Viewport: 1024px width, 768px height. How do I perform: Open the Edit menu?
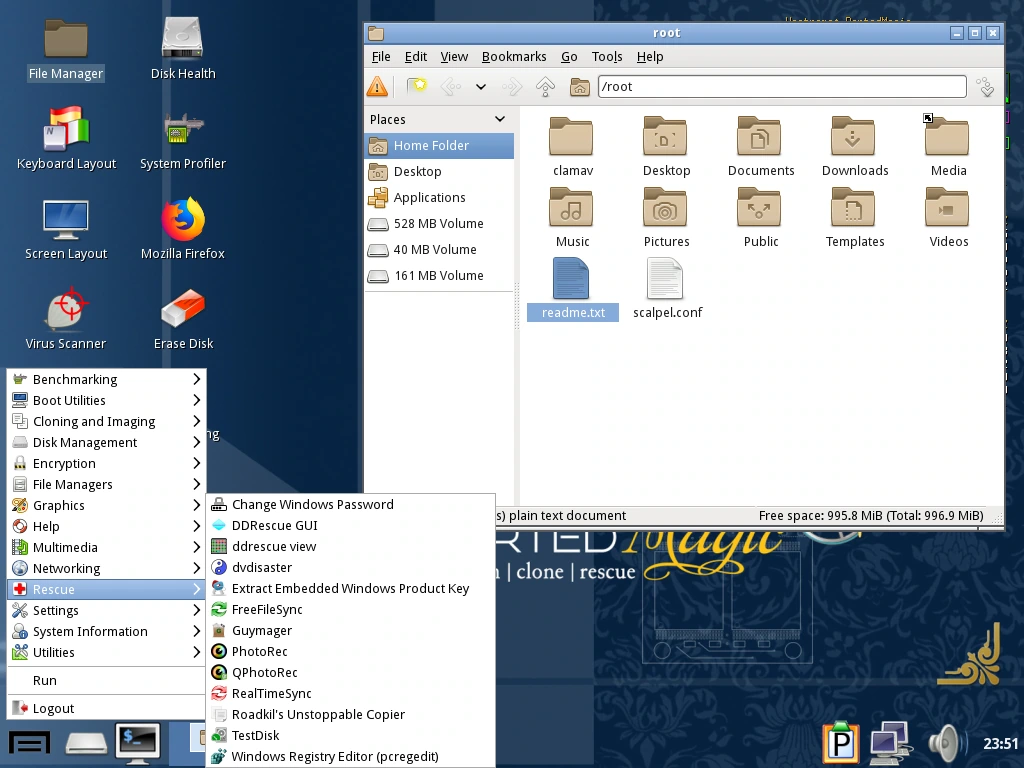pos(415,57)
